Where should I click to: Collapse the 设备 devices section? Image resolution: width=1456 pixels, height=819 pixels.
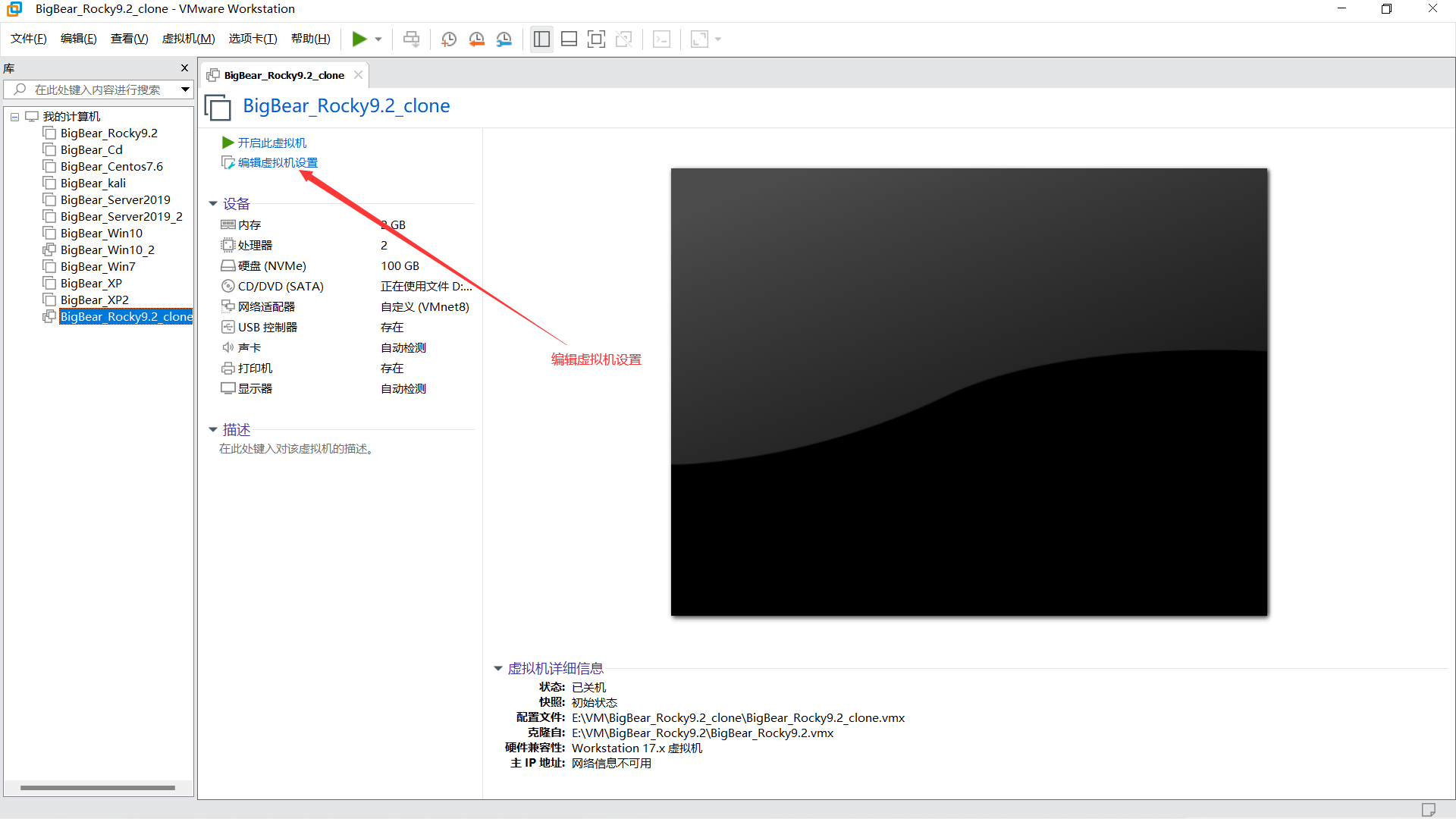pyautogui.click(x=213, y=204)
